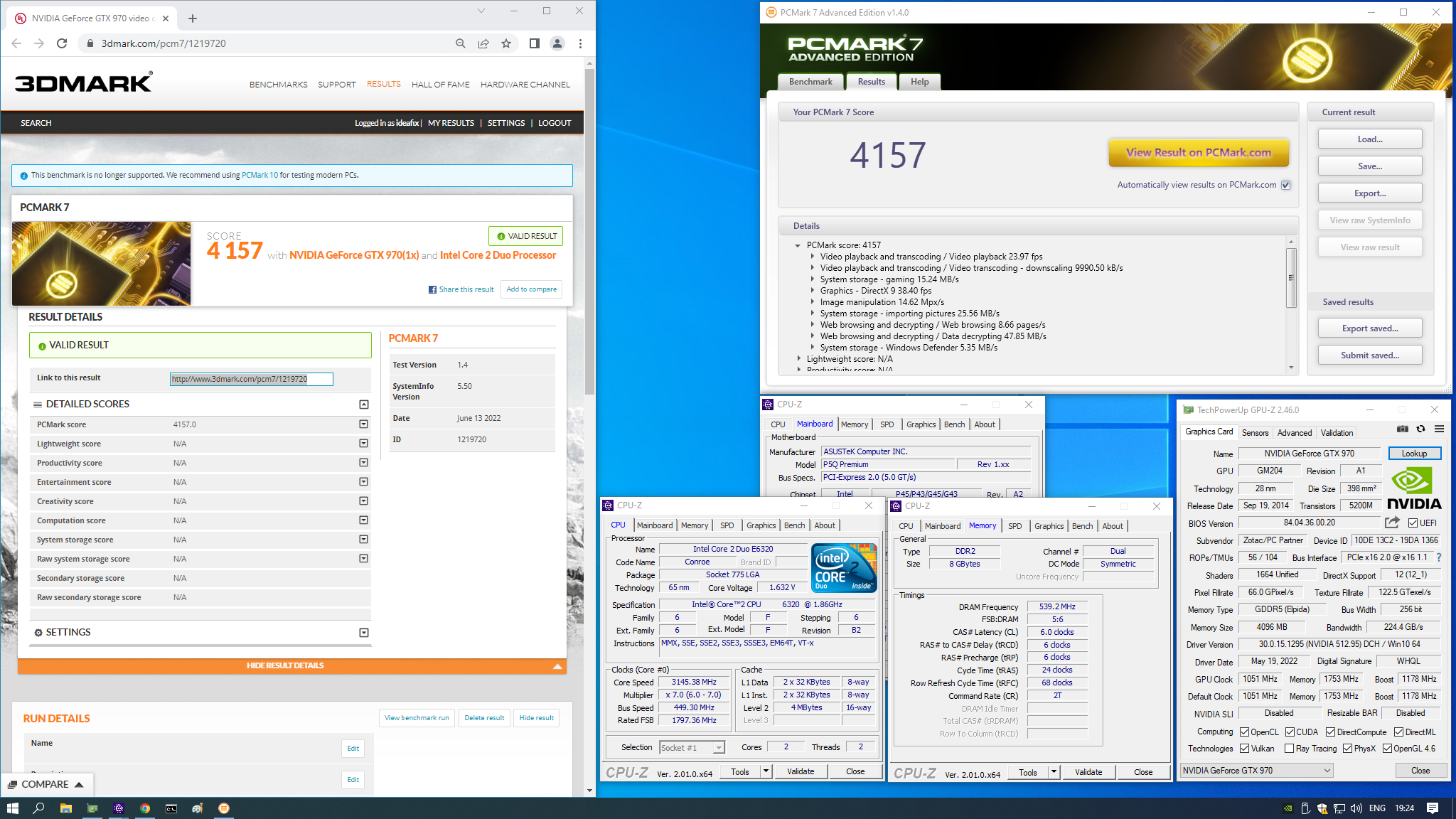Open Paint from the taskbar
This screenshot has width=1456, height=819.
tap(198, 808)
